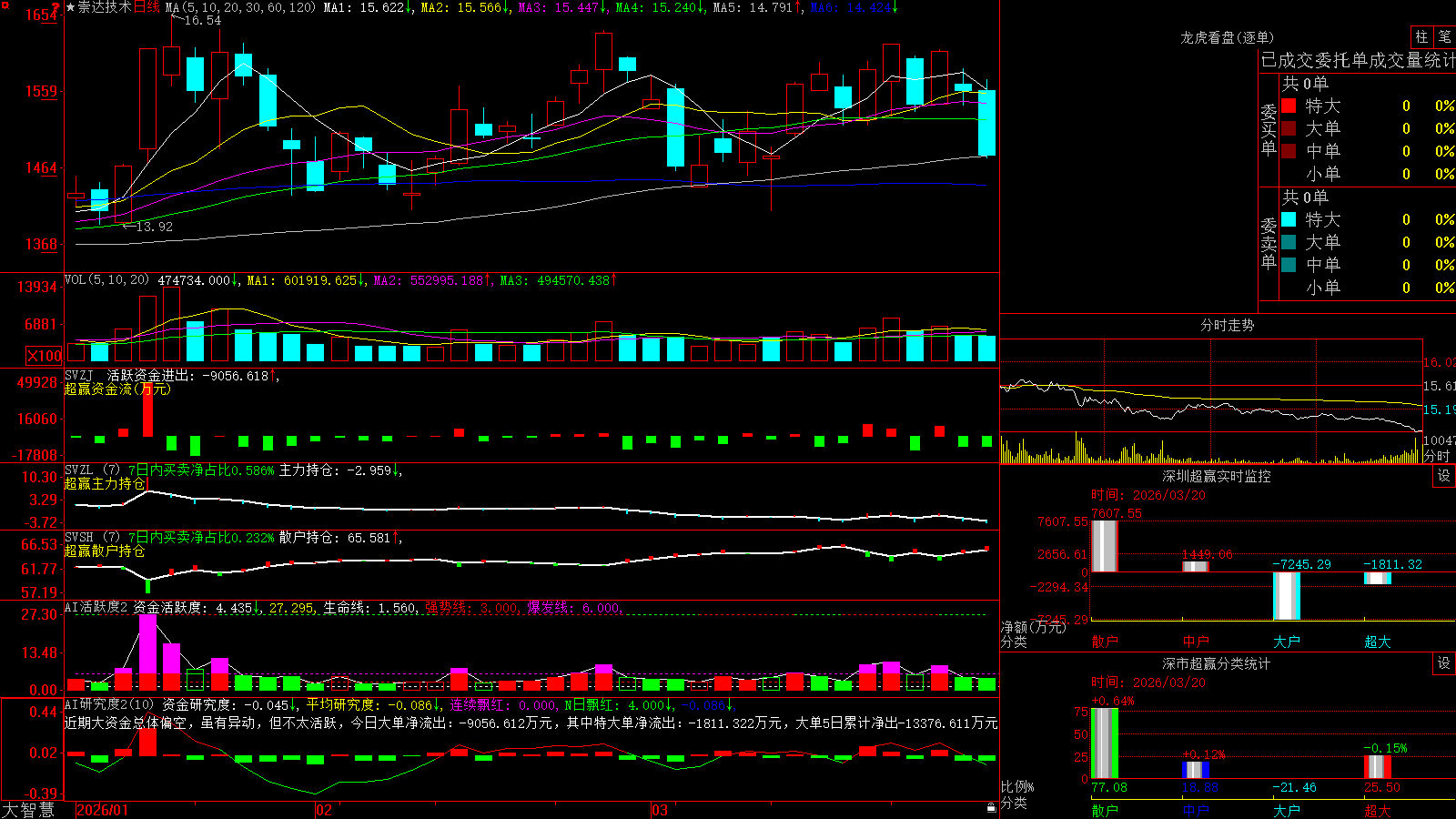The image size is (1456, 819).
Task: Open 设 settings for 深市超赢分类统计
Action: tap(1443, 663)
